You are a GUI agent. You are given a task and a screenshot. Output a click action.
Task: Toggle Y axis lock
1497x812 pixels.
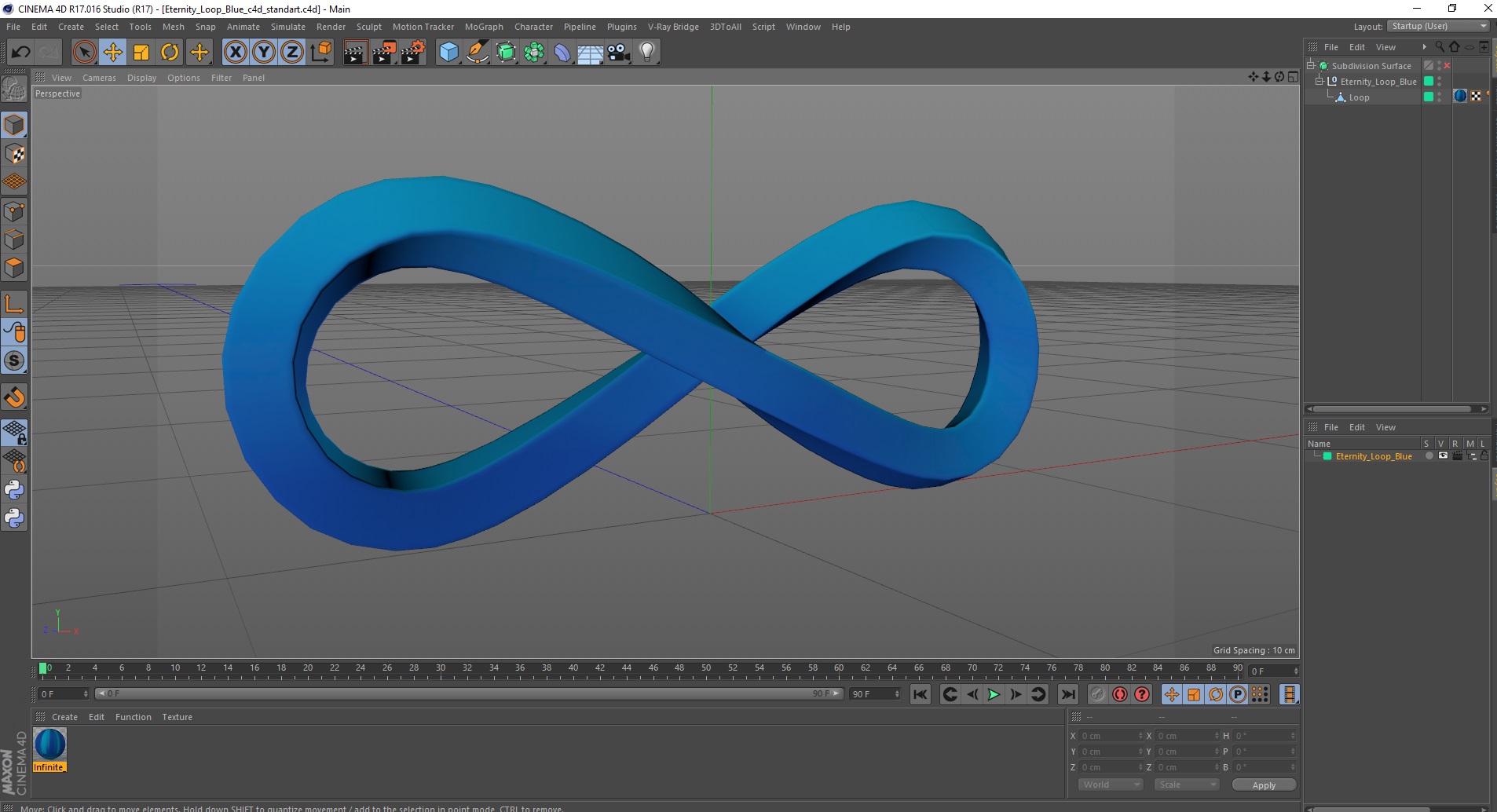point(264,53)
